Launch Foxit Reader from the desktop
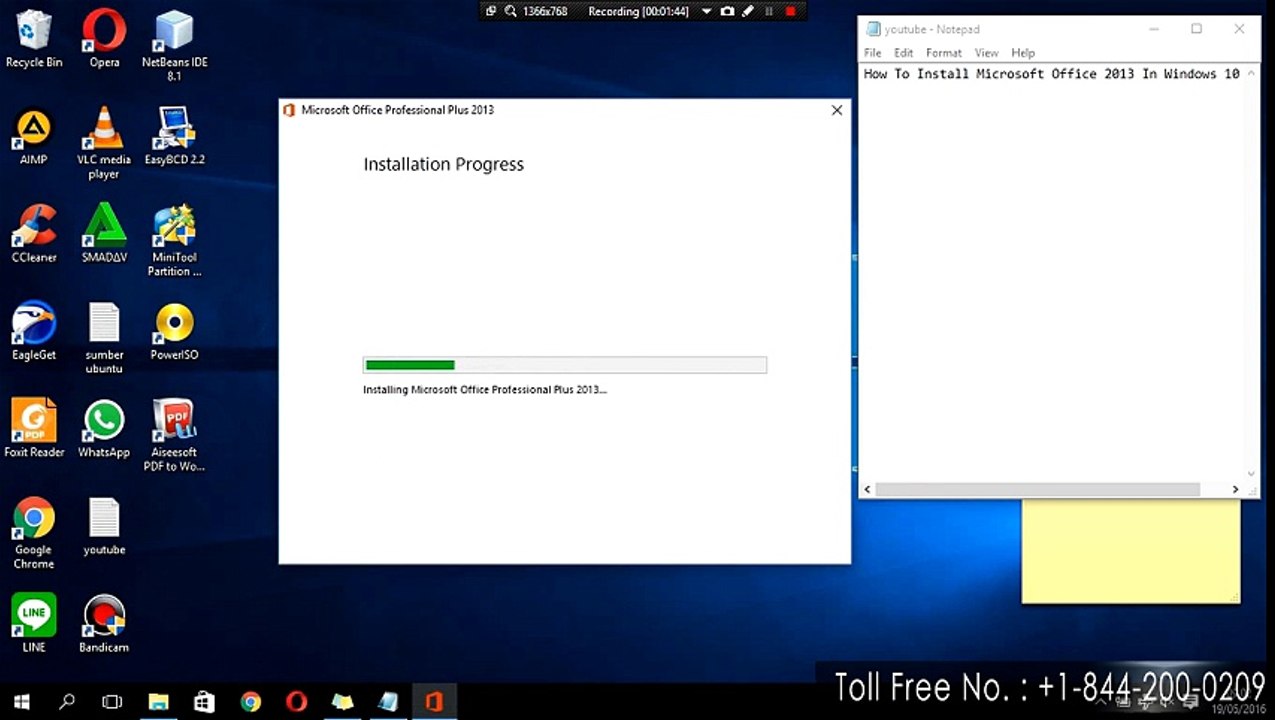The width and height of the screenshot is (1275, 720). pos(34,429)
